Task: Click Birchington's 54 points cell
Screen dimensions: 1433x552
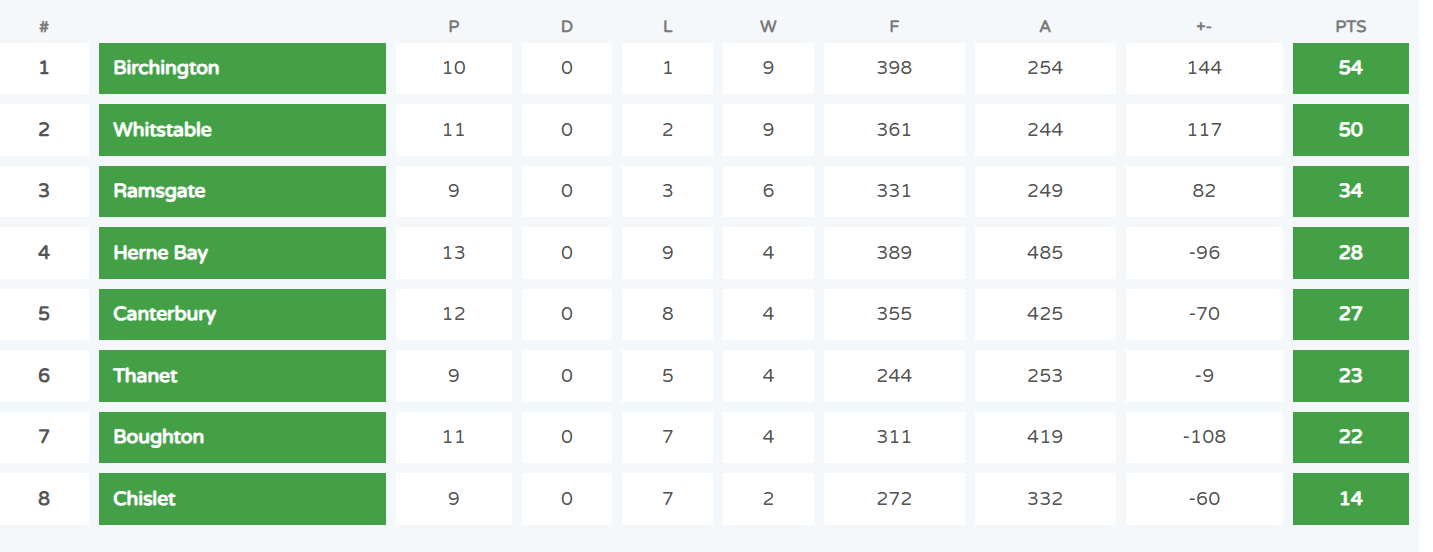Action: click(x=1351, y=68)
